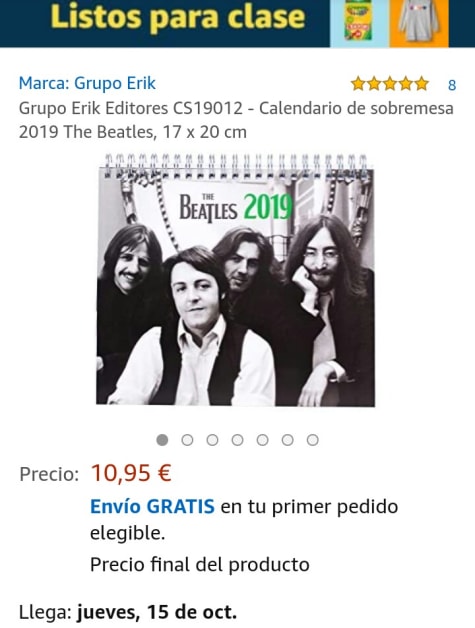This screenshot has width=475, height=628.
Task: Select the second image carousel dot
Action: coord(187,440)
